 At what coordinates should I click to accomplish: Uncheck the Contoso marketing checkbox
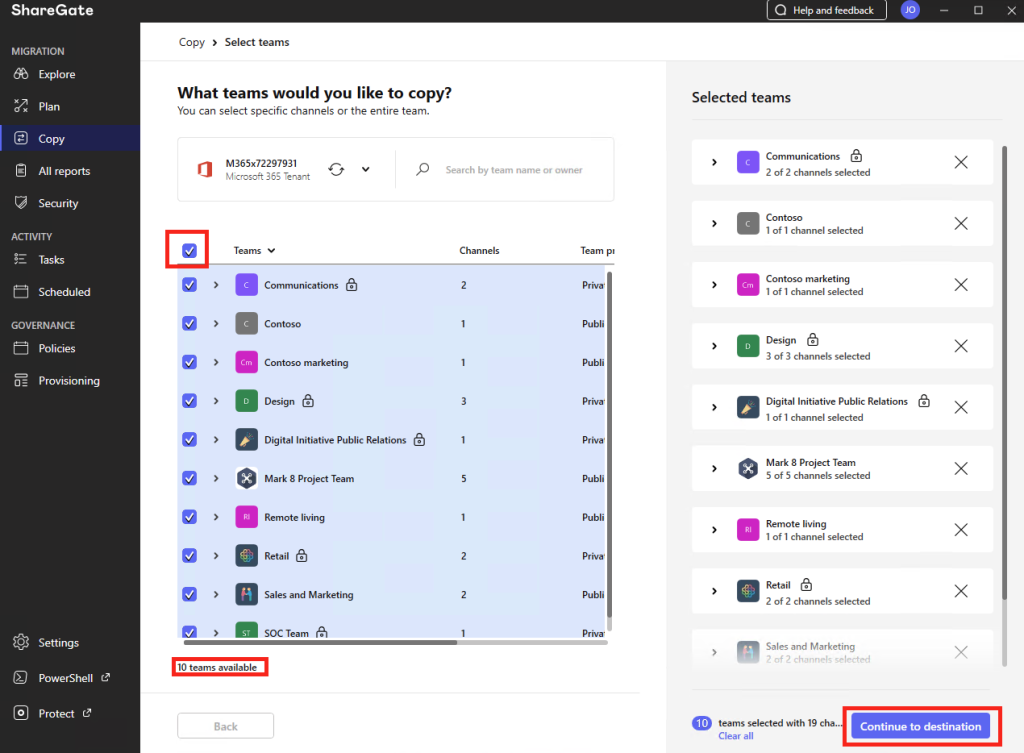(x=189, y=362)
